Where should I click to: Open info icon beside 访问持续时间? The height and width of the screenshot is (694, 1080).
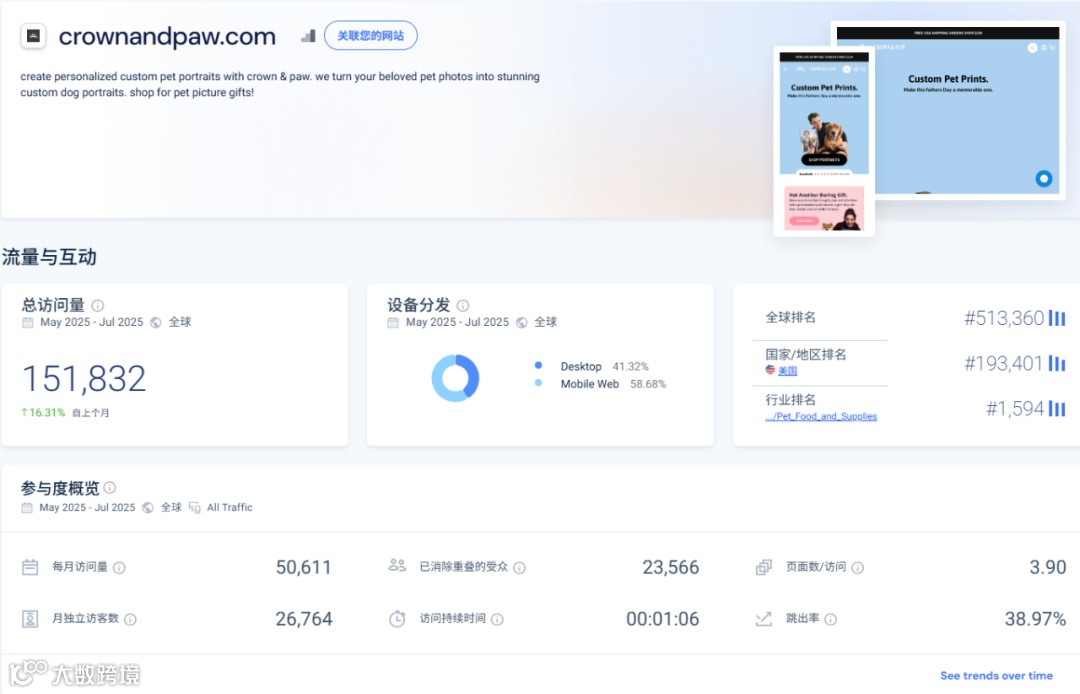(x=497, y=619)
